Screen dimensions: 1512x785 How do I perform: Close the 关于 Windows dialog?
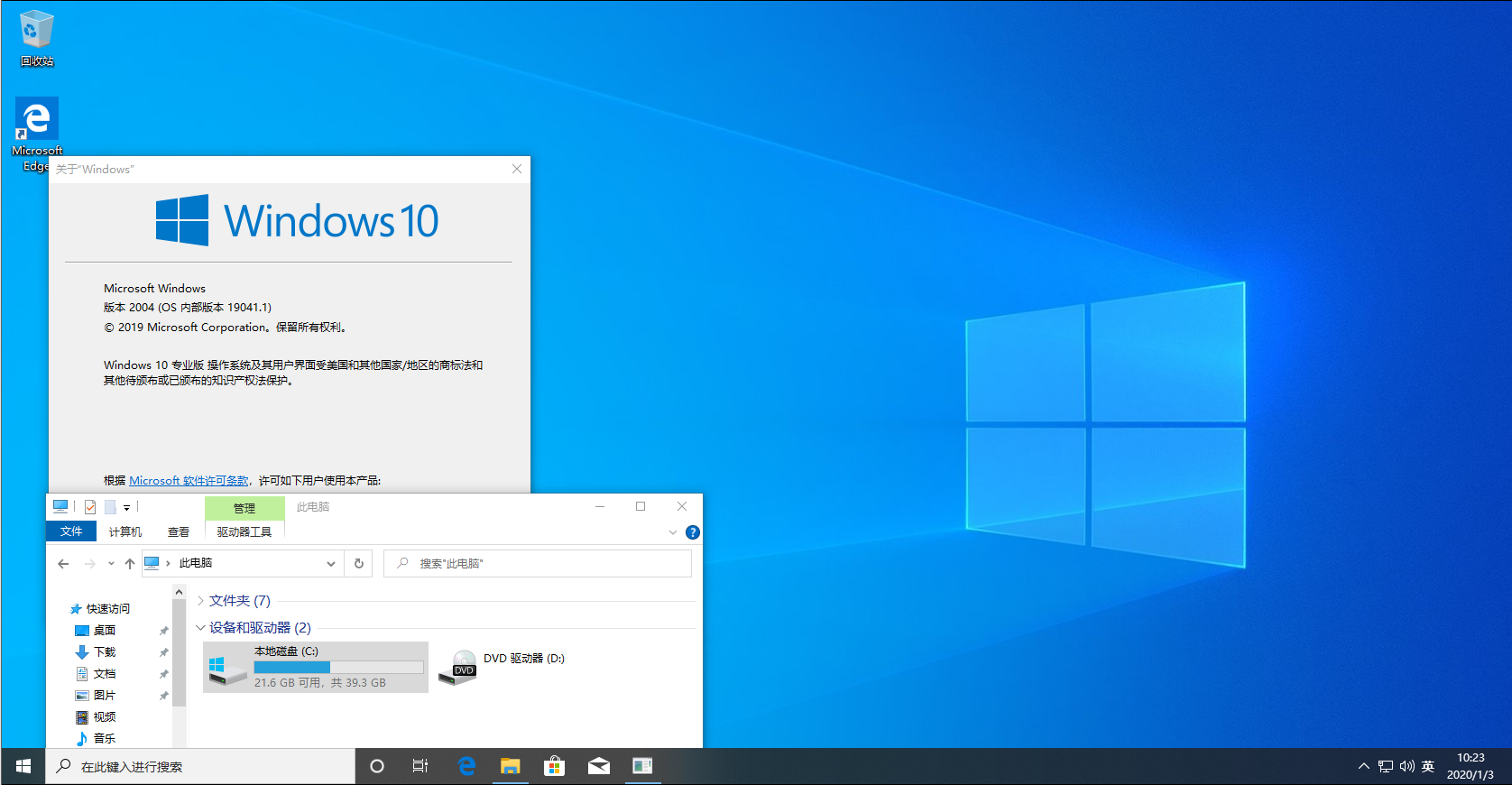517,169
